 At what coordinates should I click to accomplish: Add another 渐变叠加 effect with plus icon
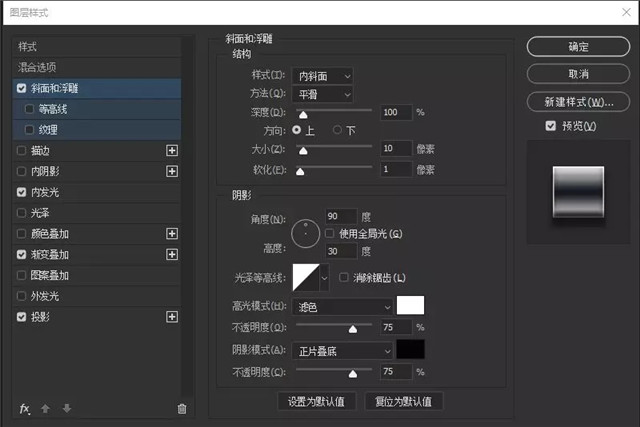(172, 255)
